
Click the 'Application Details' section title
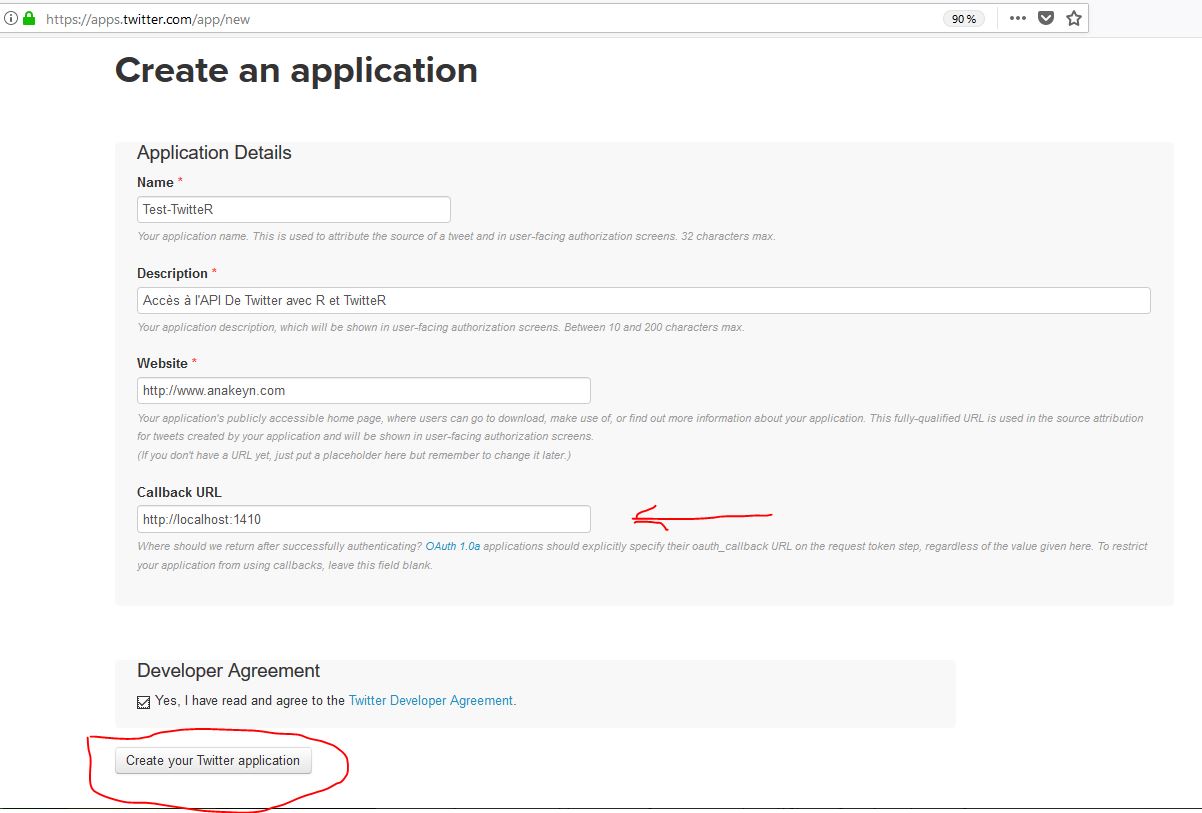tap(214, 153)
